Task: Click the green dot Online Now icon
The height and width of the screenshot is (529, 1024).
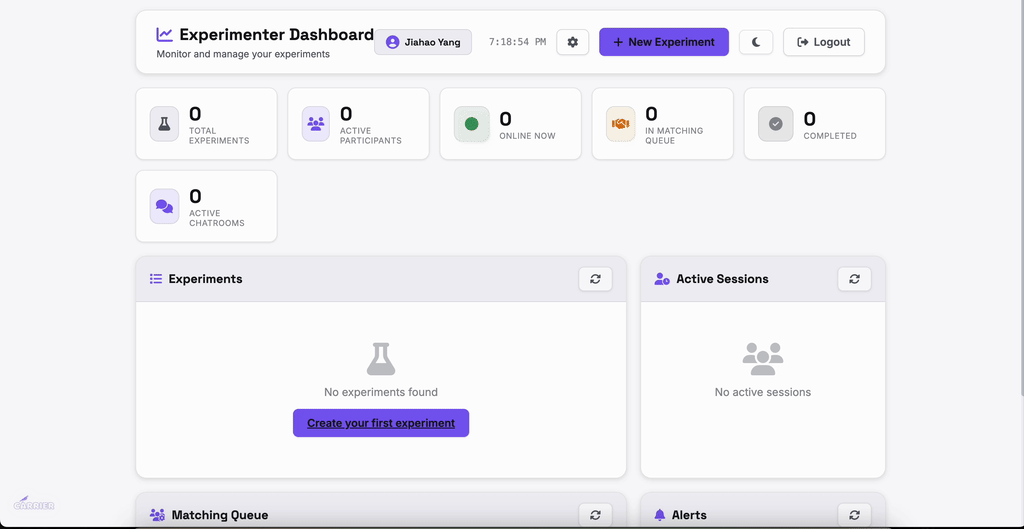Action: (x=472, y=124)
